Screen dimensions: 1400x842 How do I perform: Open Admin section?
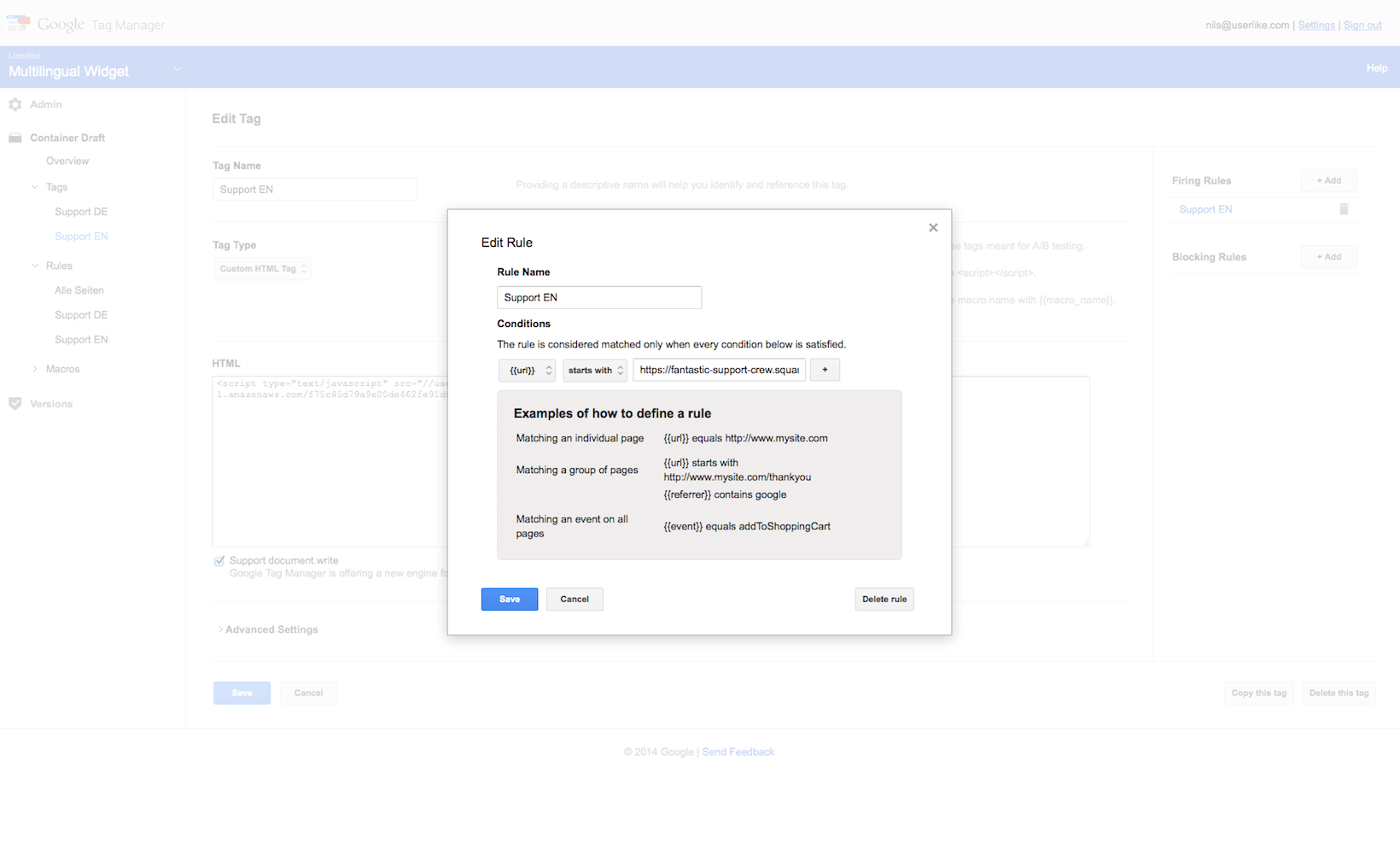[46, 104]
